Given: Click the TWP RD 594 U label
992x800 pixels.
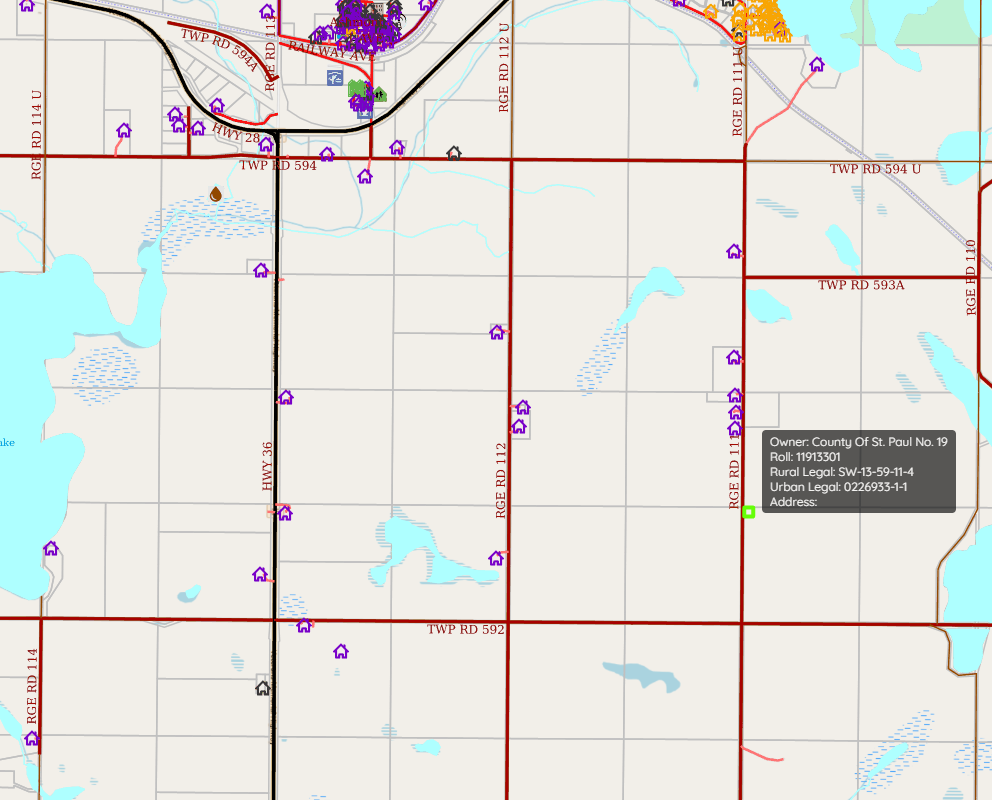Looking at the screenshot, I should point(875,169).
